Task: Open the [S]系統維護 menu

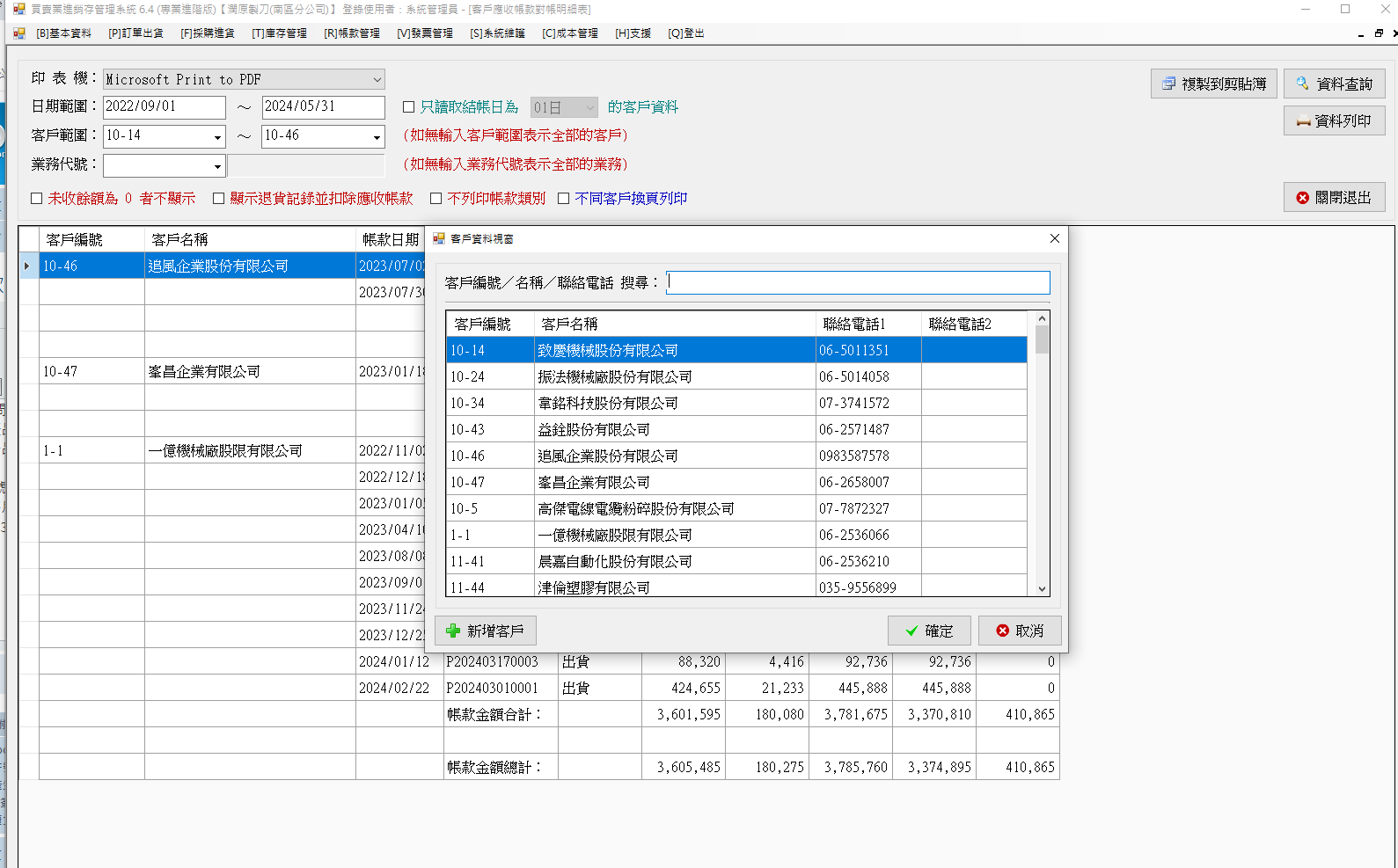Action: click(497, 33)
